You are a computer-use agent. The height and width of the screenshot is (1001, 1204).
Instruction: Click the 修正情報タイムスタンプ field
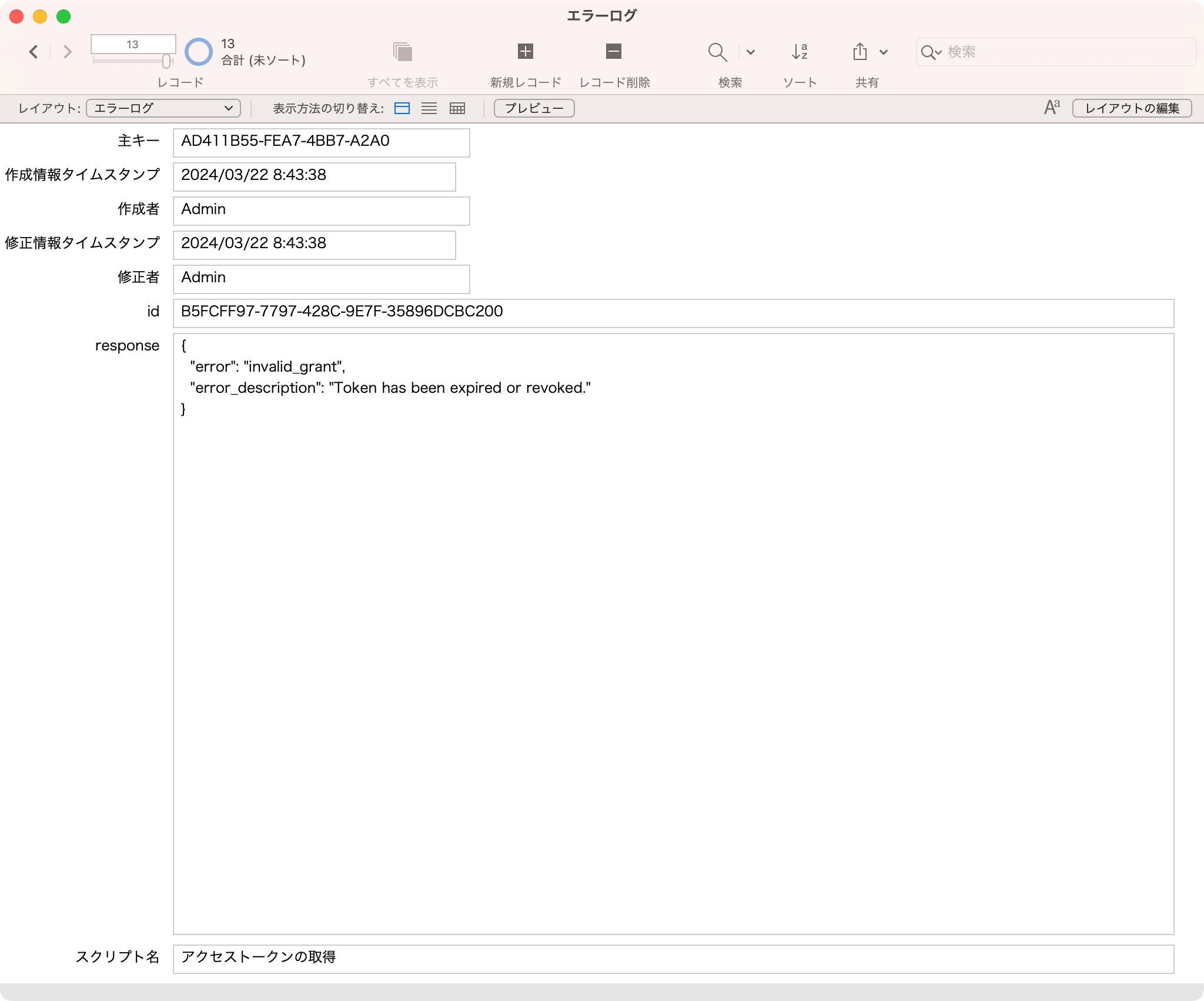click(315, 245)
